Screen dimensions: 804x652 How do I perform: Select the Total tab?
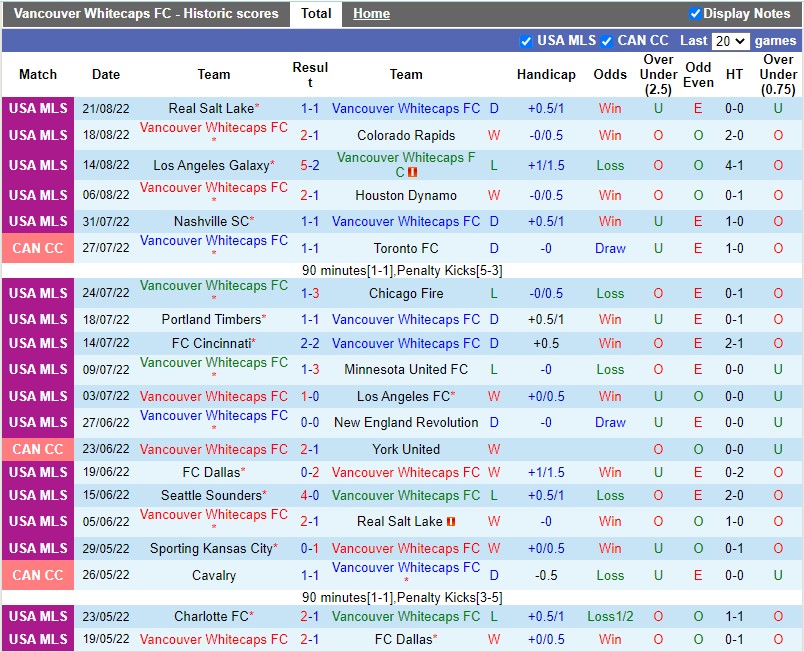point(317,14)
